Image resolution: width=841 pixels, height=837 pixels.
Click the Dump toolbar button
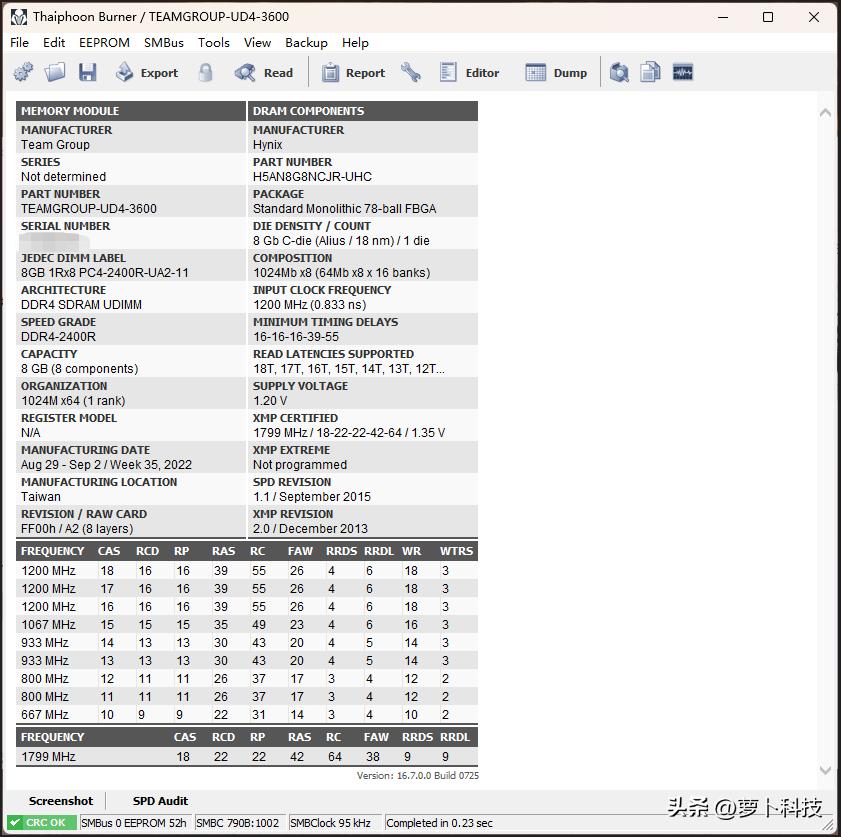(x=557, y=72)
